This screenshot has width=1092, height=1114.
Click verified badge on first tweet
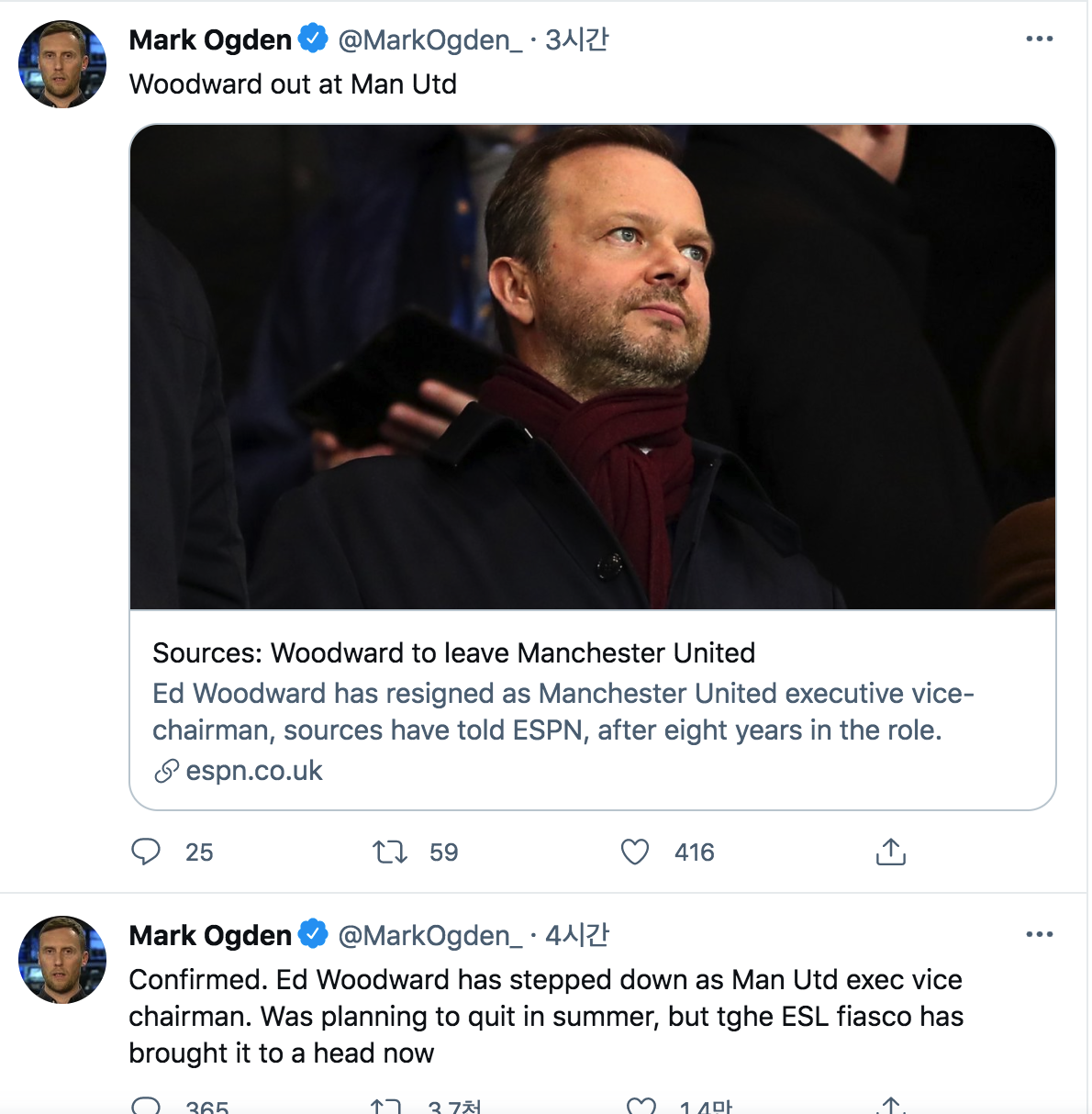[x=314, y=39]
